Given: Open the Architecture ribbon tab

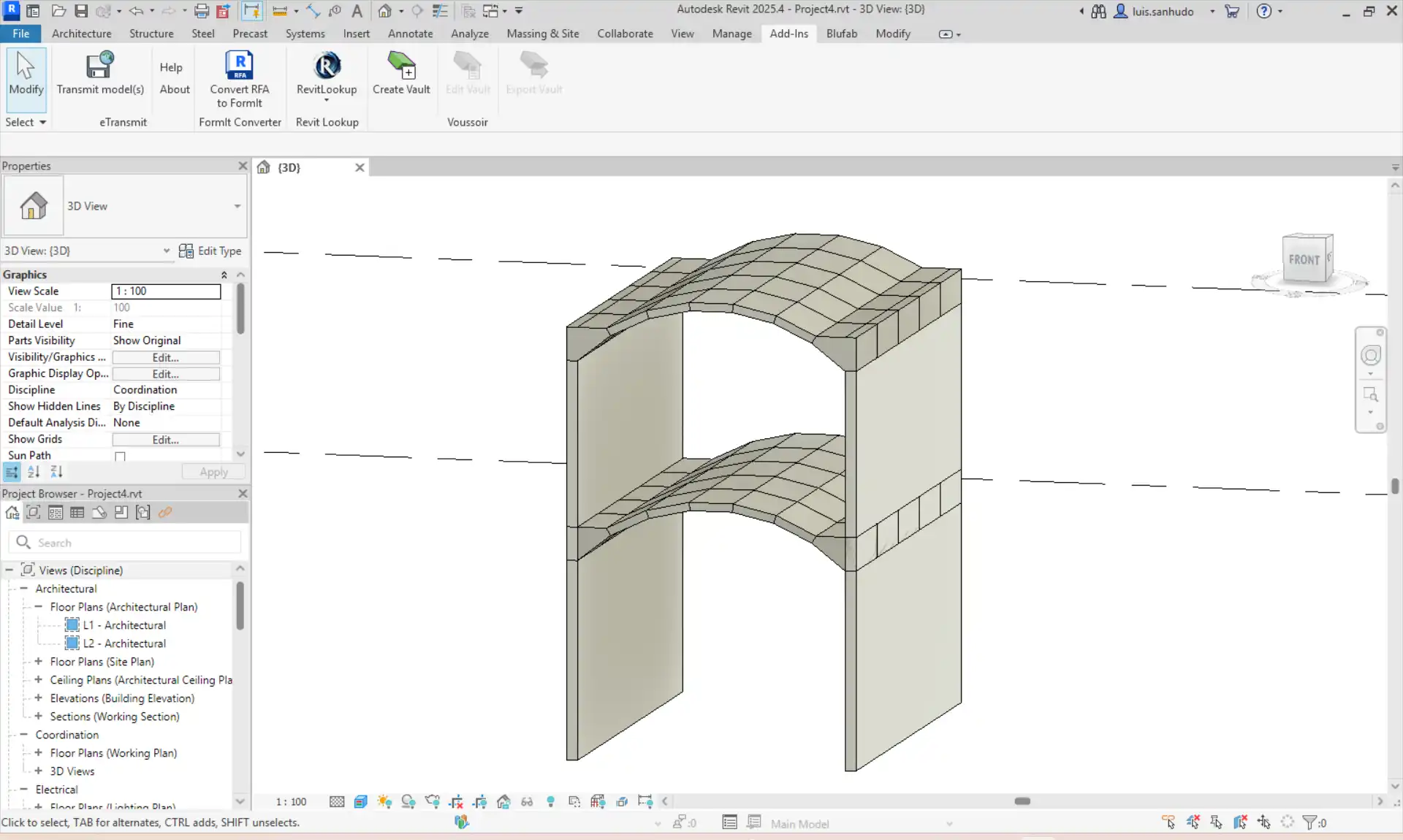Looking at the screenshot, I should pyautogui.click(x=81, y=34).
